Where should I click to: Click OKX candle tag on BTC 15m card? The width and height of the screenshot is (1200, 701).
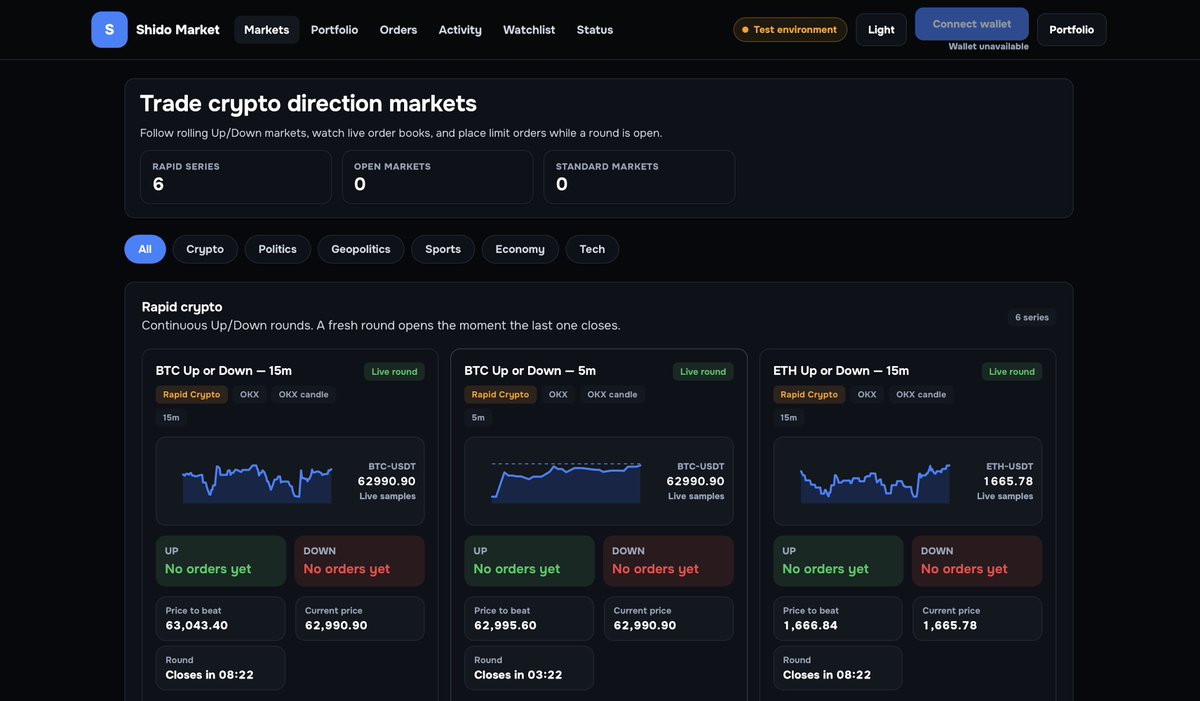pyautogui.click(x=303, y=394)
